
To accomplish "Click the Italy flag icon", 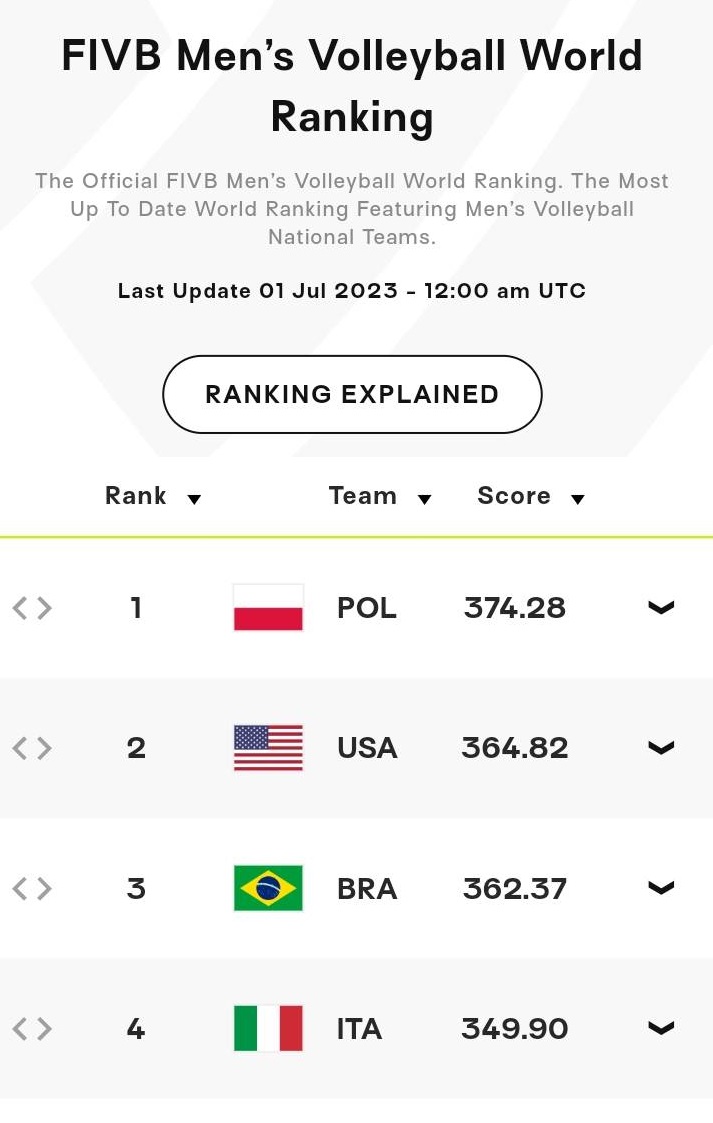I will tap(268, 1028).
